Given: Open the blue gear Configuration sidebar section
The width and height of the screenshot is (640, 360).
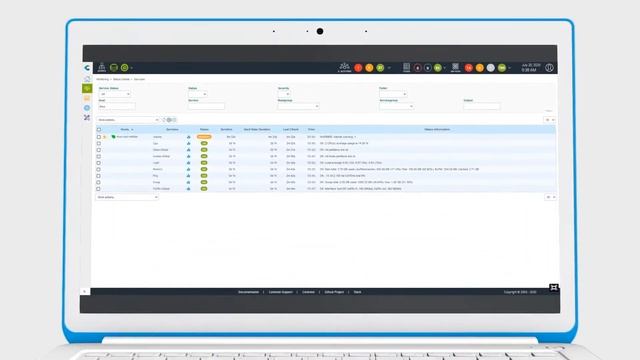Looking at the screenshot, I should pos(87,108).
